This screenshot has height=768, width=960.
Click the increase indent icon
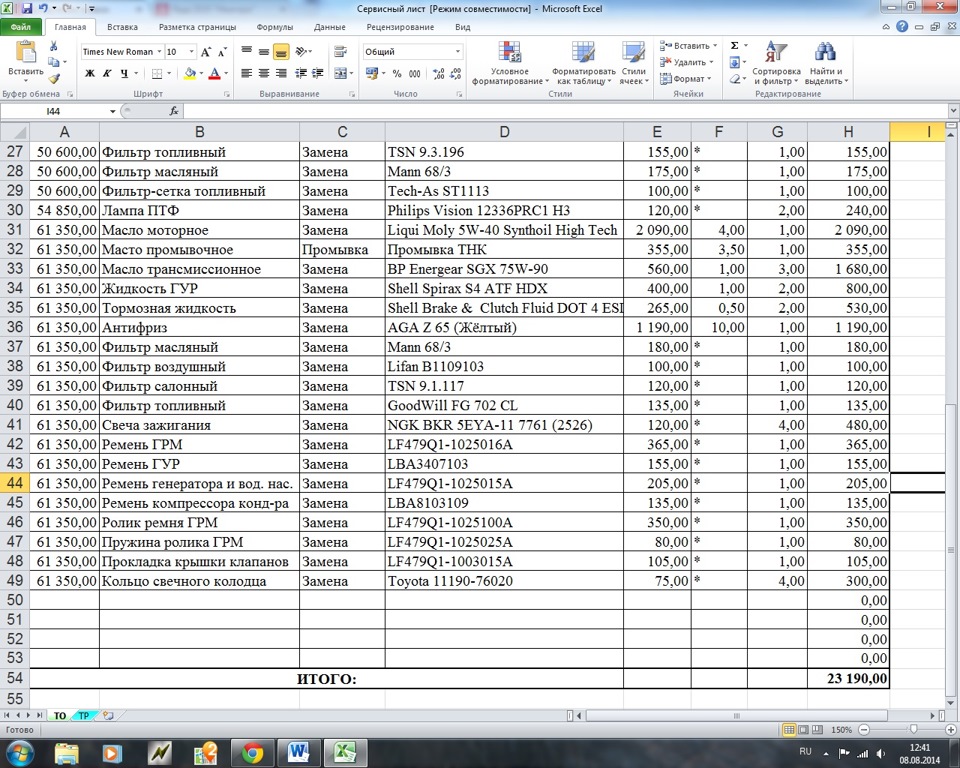[x=317, y=73]
